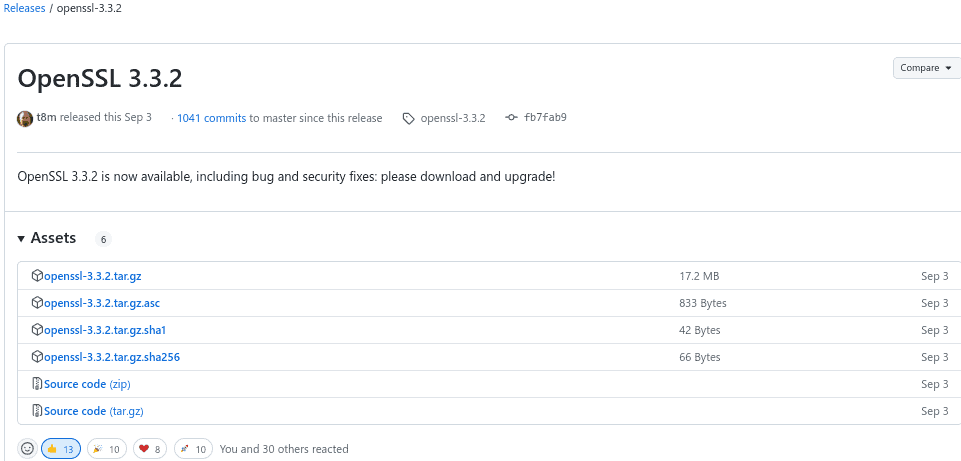
Task: Click t8m user avatar
Action: pos(25,118)
